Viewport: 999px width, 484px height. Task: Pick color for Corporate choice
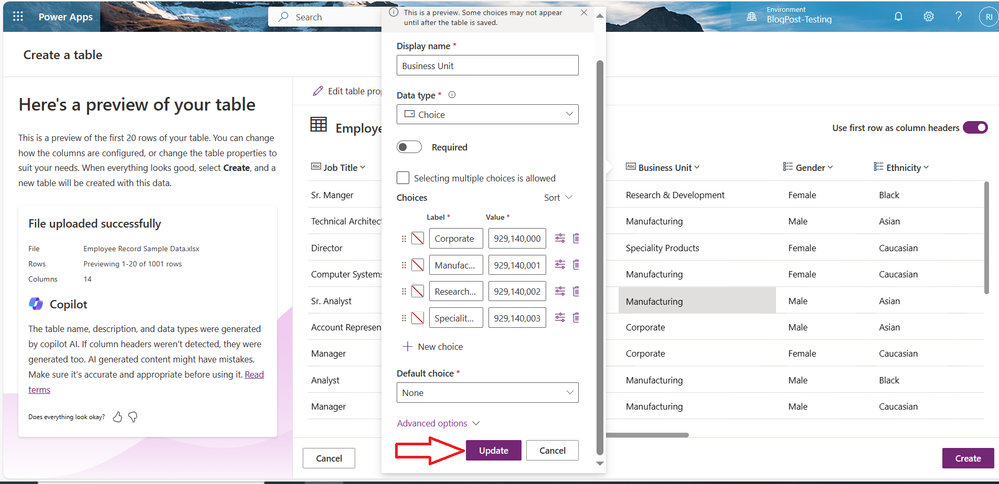417,239
